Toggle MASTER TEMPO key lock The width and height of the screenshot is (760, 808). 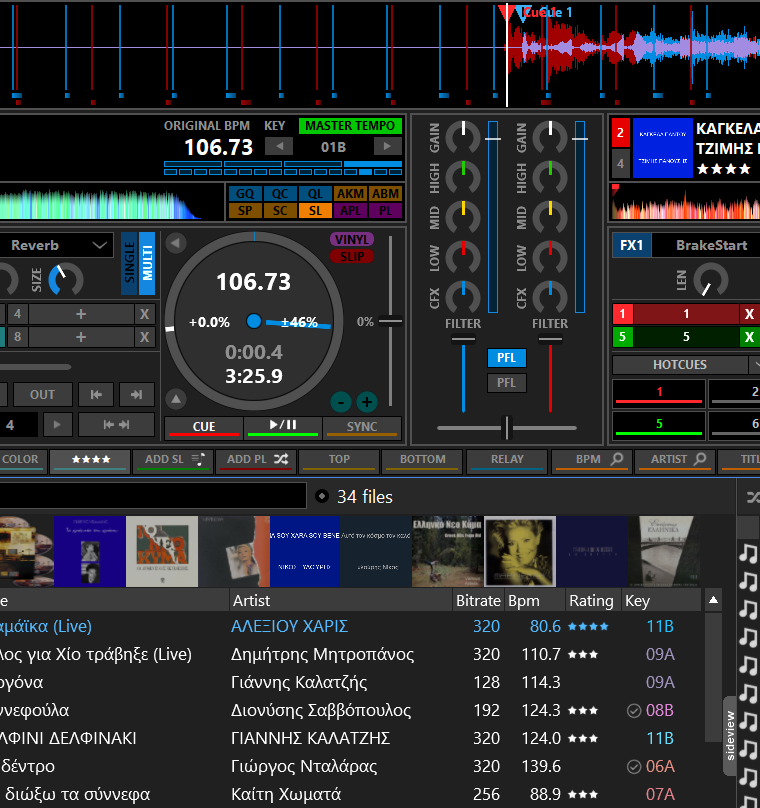point(350,126)
